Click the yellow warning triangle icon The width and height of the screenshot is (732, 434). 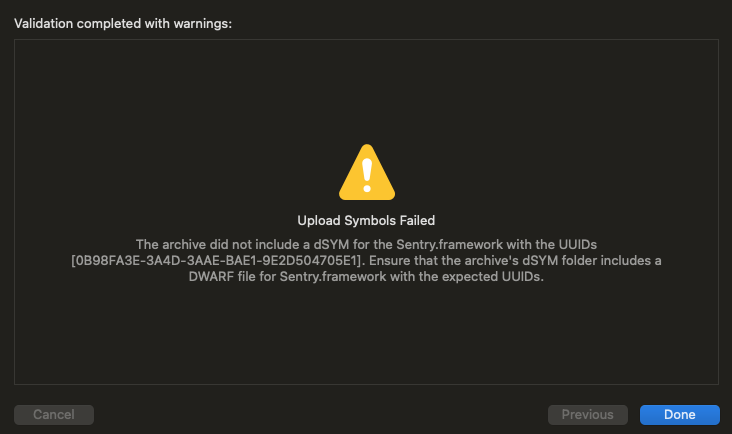tap(367, 172)
